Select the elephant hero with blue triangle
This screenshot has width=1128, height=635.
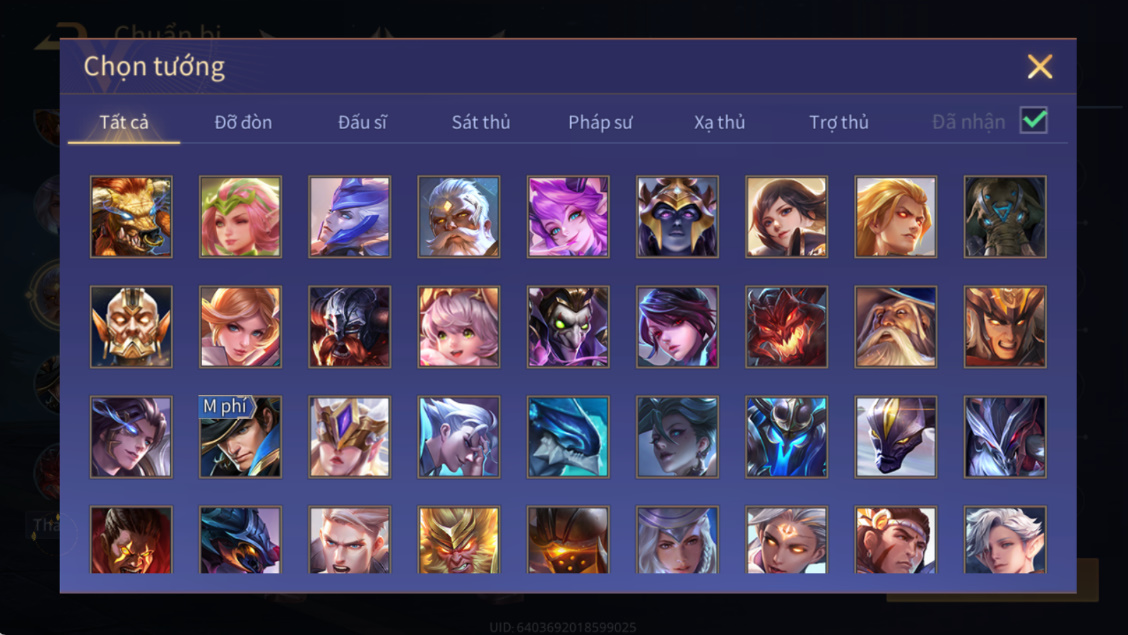click(1005, 216)
